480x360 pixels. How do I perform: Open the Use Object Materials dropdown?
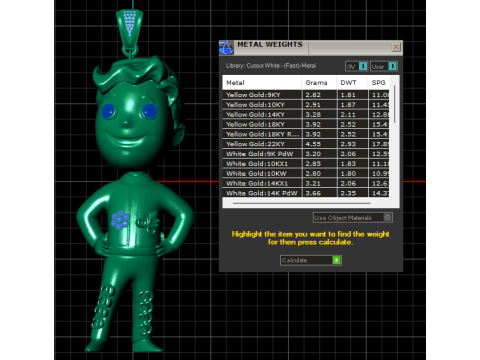click(x=353, y=218)
